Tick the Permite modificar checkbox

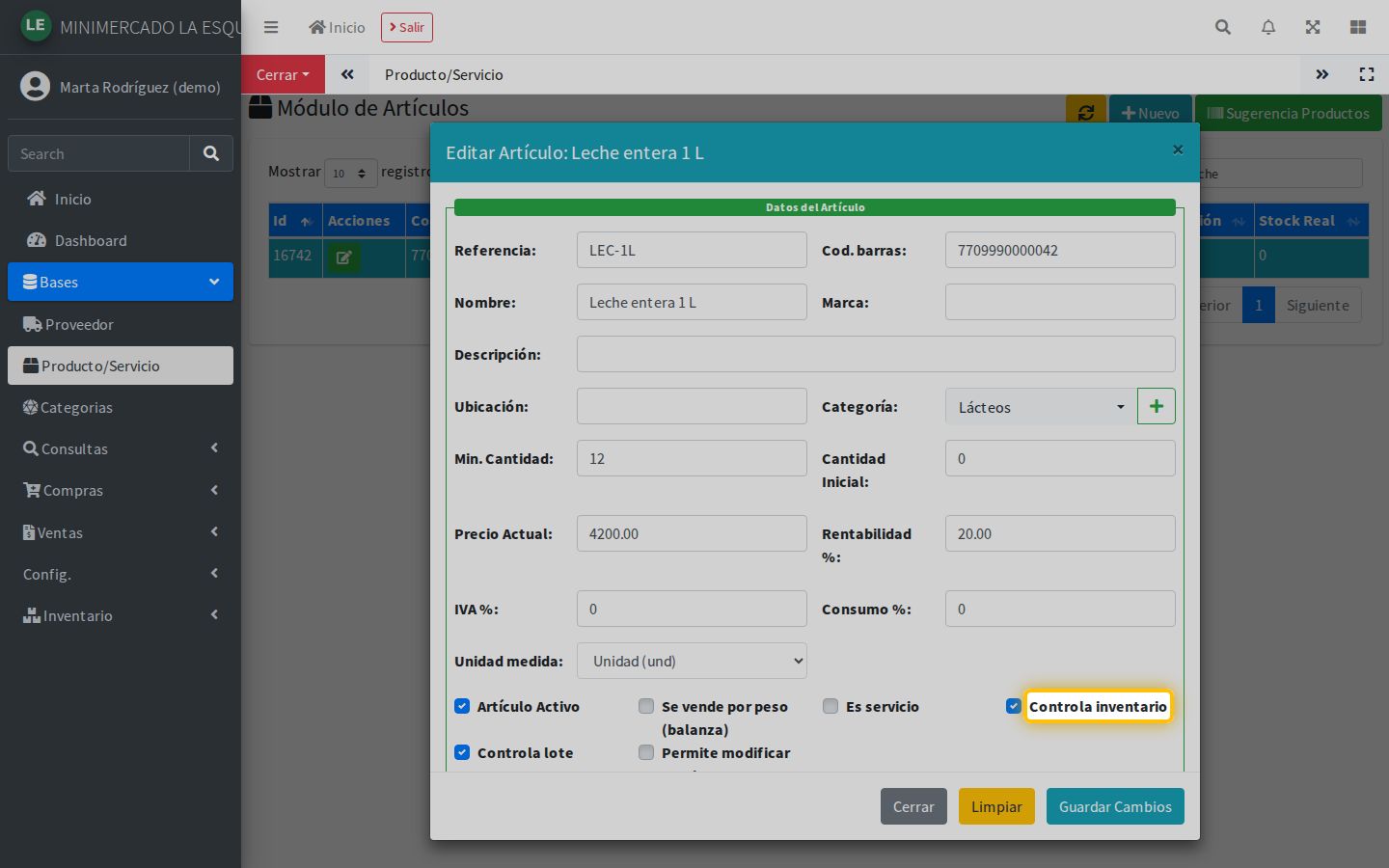pyautogui.click(x=646, y=752)
